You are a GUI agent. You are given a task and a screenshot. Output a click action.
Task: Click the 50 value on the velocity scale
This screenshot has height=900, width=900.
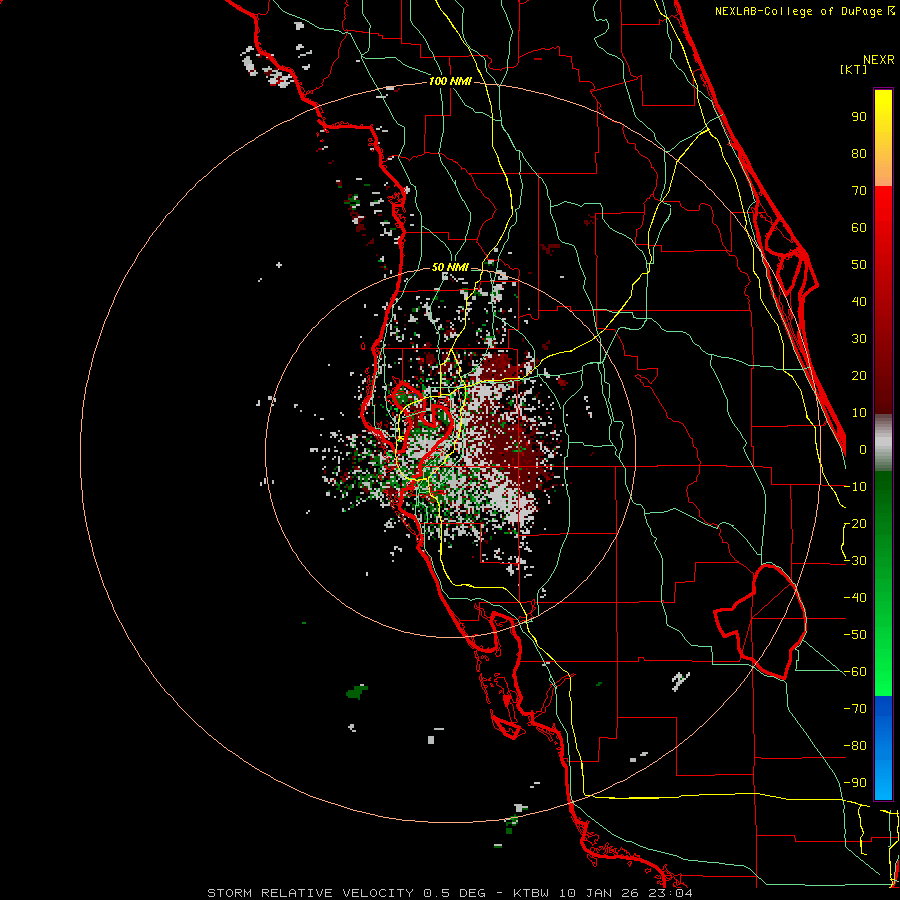pos(859,265)
